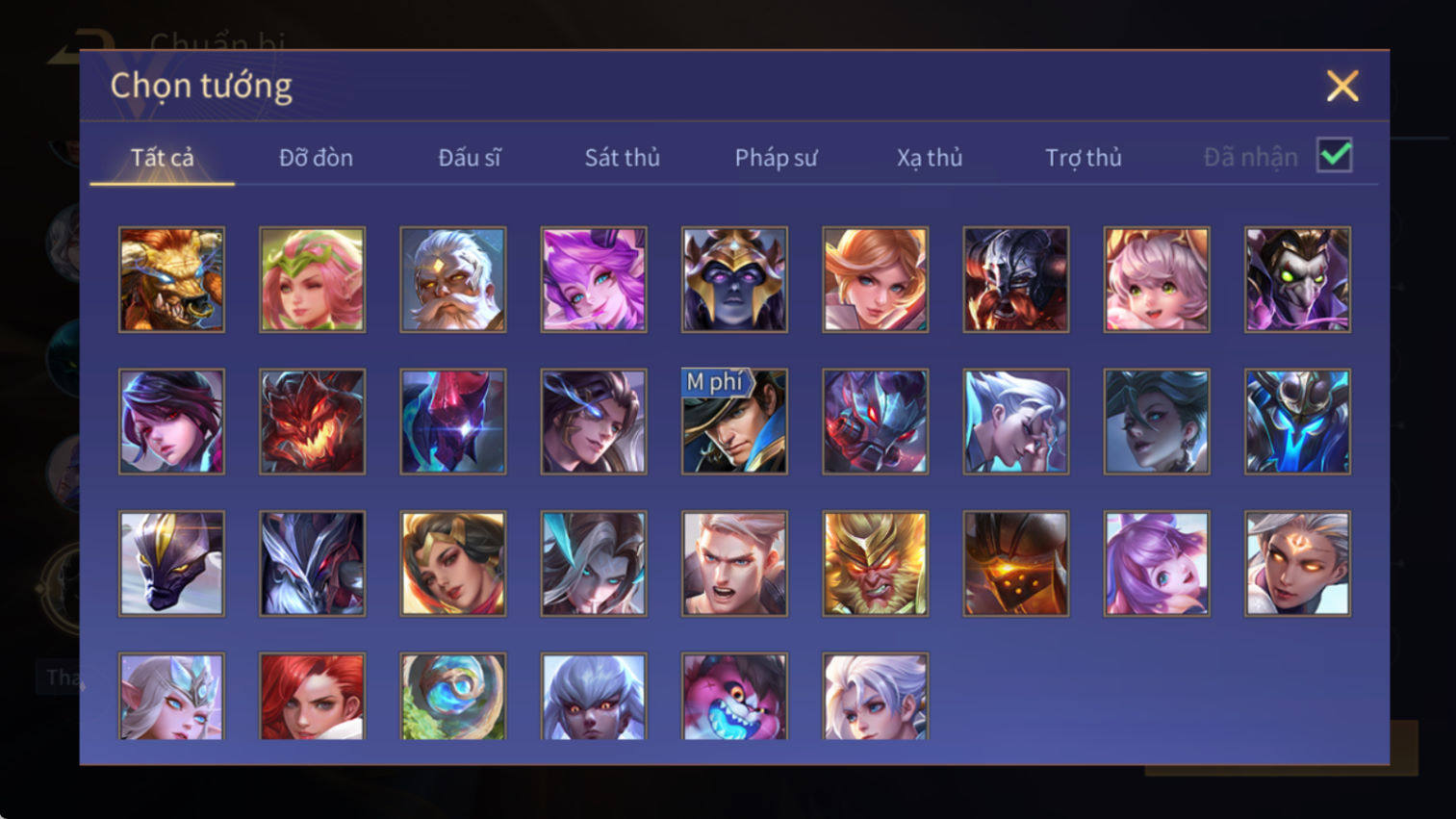This screenshot has width=1456, height=819.
Task: Select the 'Tất cả' tab
Action: coord(162,158)
